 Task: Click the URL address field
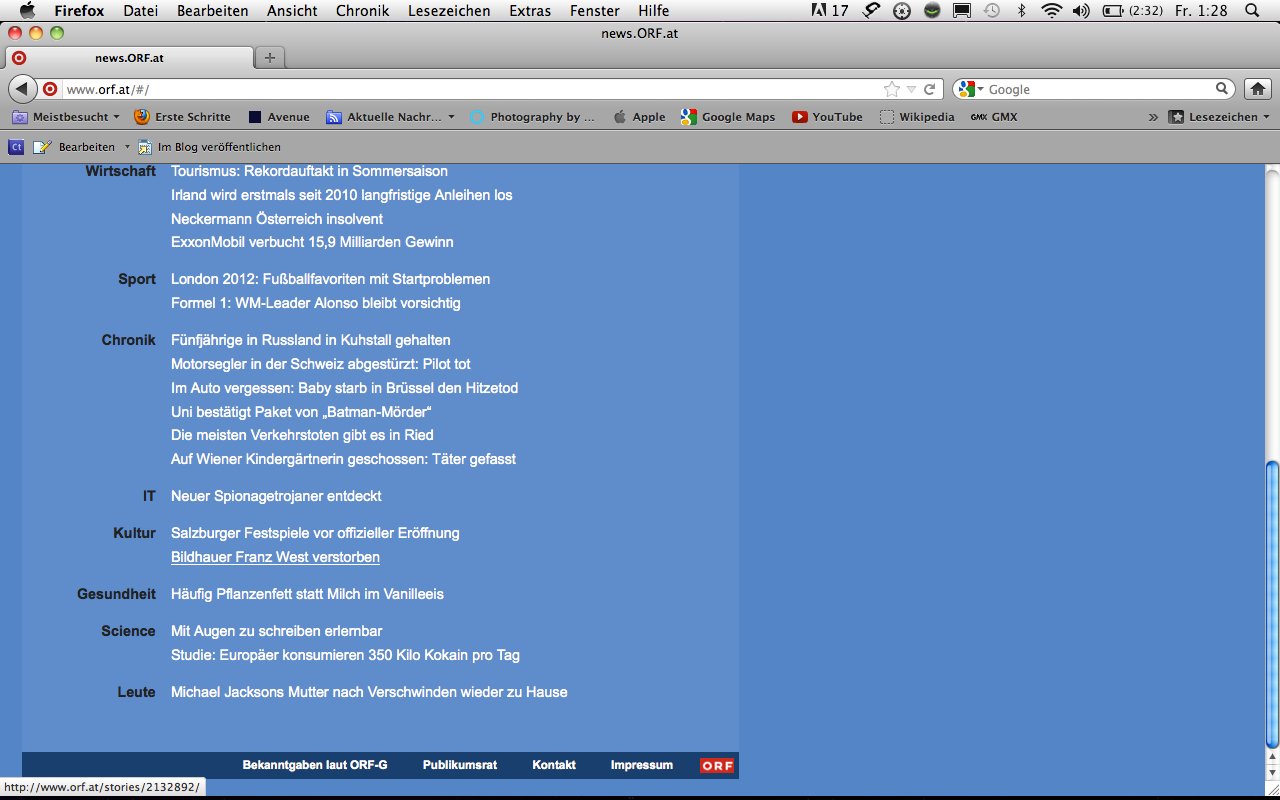(470, 89)
